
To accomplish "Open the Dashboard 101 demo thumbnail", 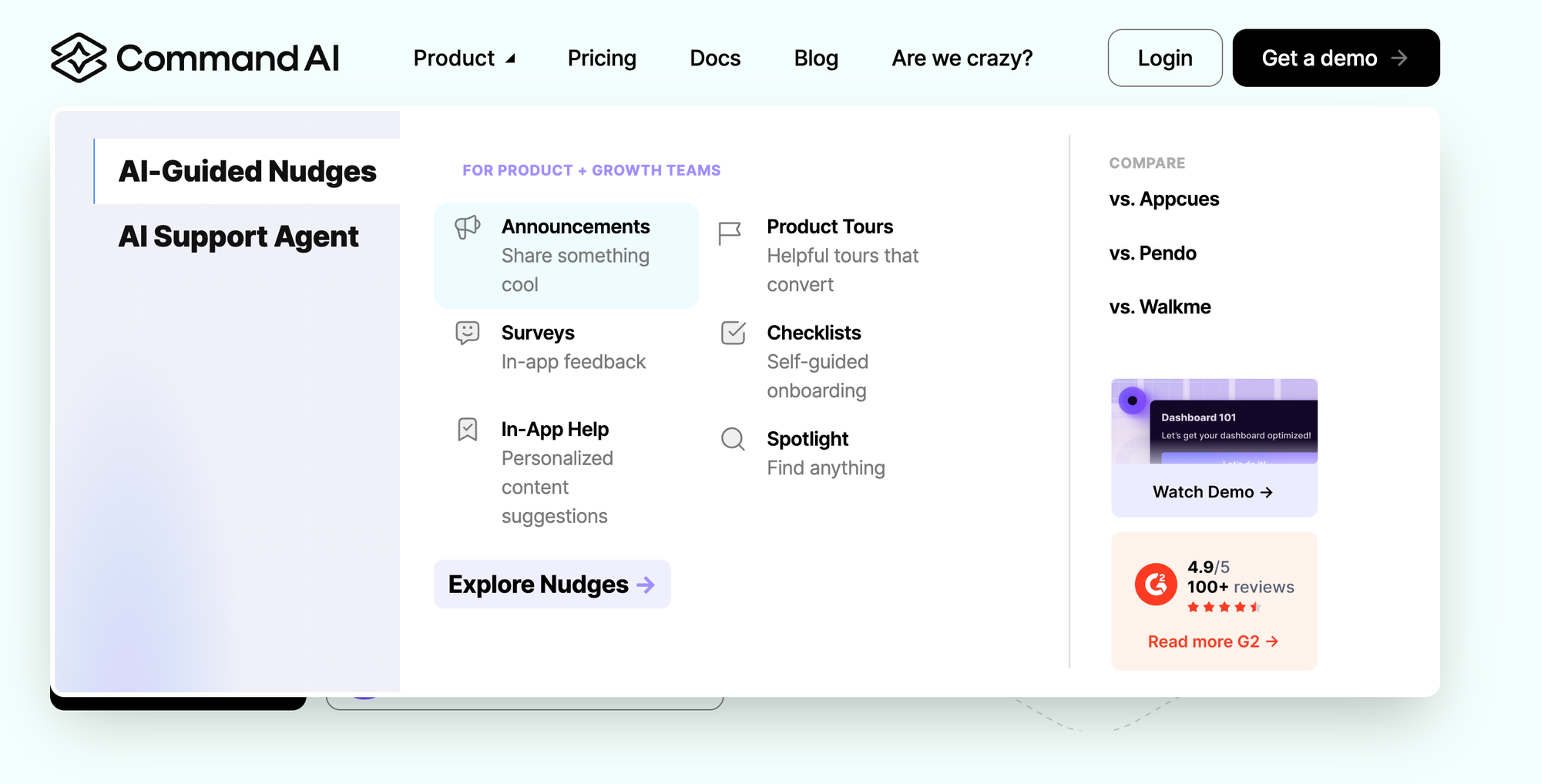I will pyautogui.click(x=1214, y=421).
